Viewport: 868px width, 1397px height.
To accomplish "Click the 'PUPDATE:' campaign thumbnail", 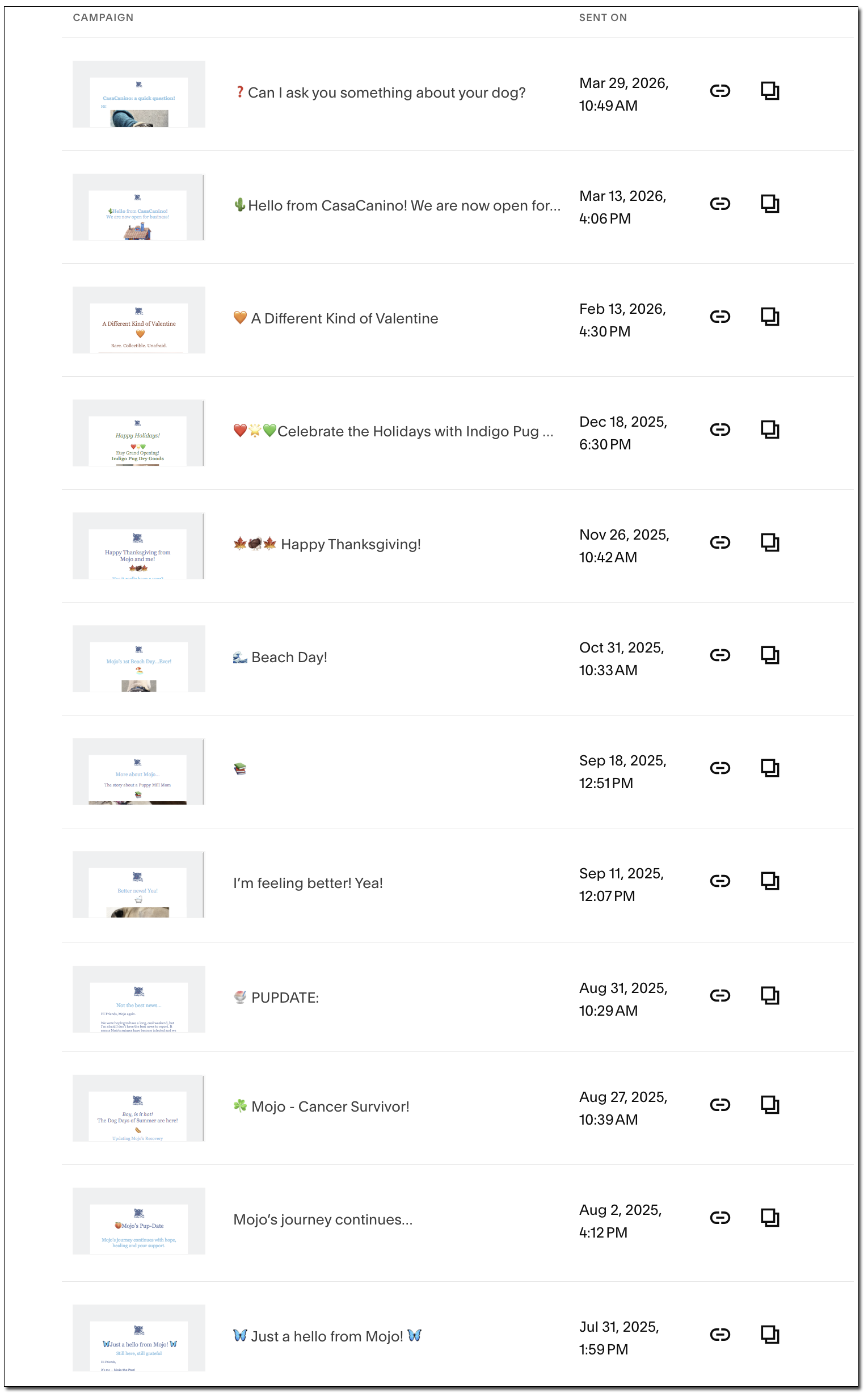I will pos(139,999).
